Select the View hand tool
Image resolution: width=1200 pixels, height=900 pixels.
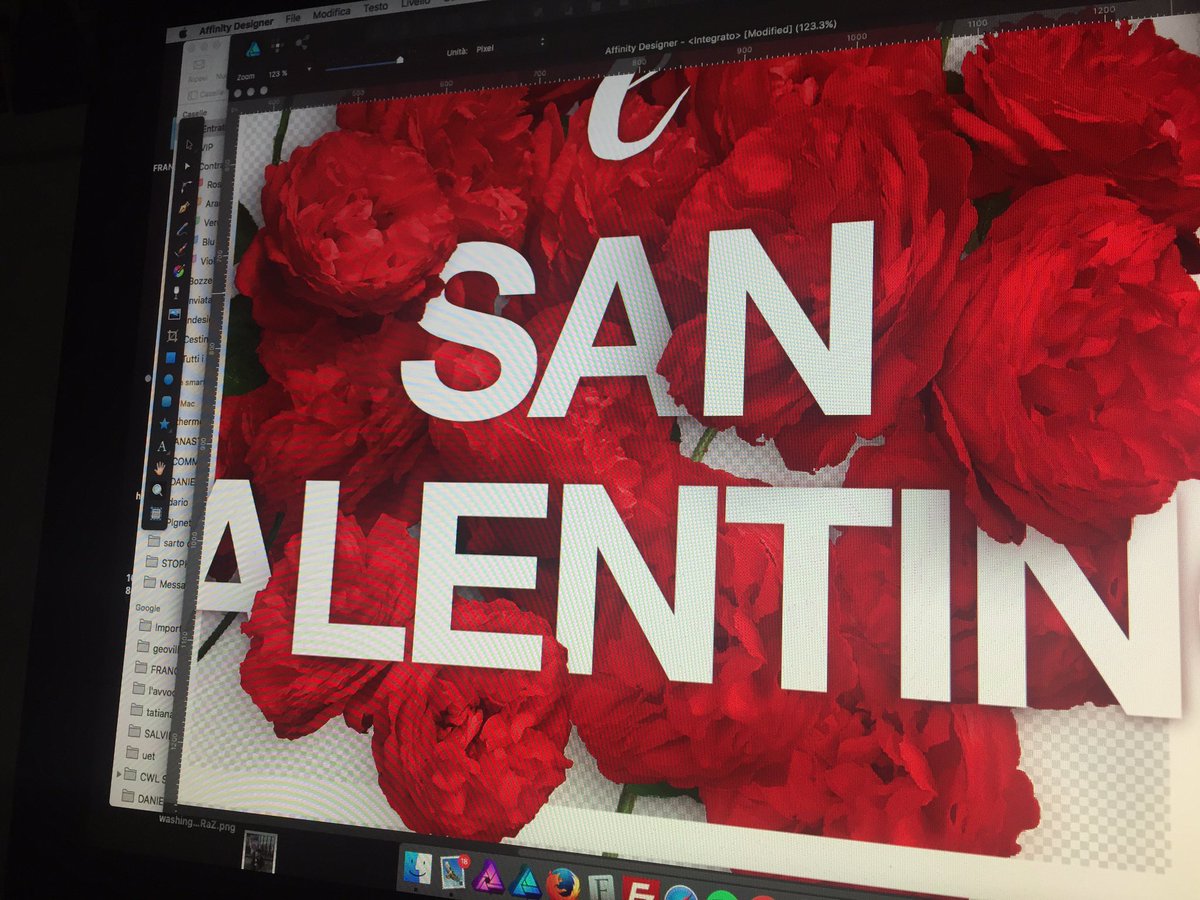[x=160, y=468]
